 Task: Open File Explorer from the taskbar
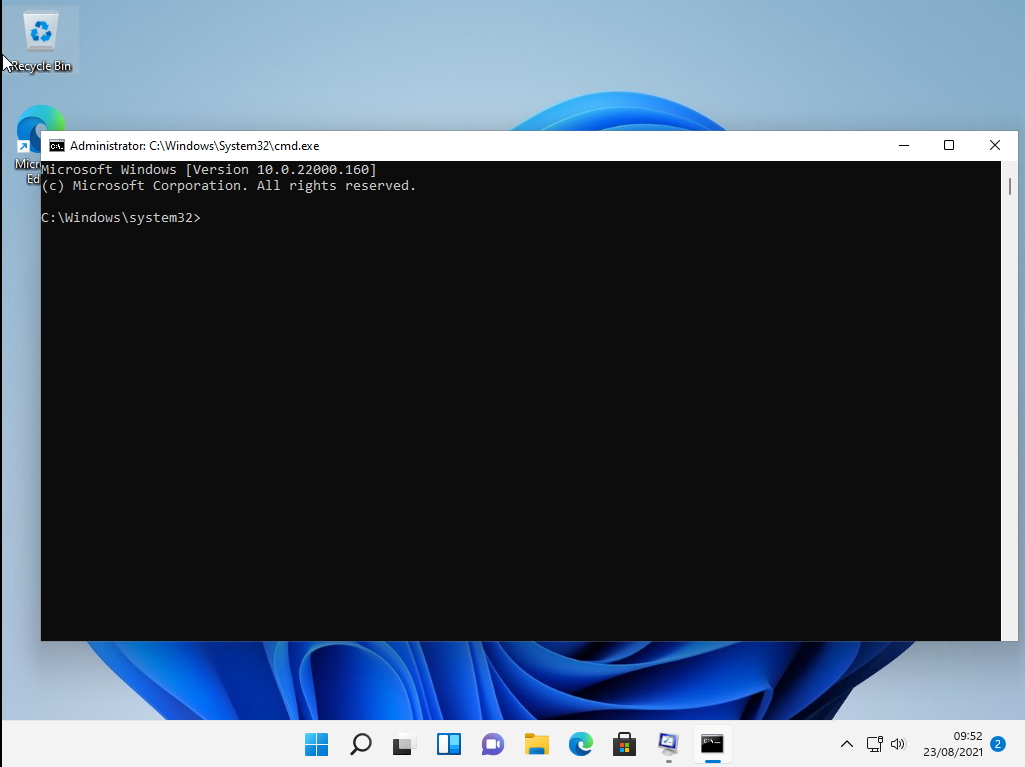(537, 744)
